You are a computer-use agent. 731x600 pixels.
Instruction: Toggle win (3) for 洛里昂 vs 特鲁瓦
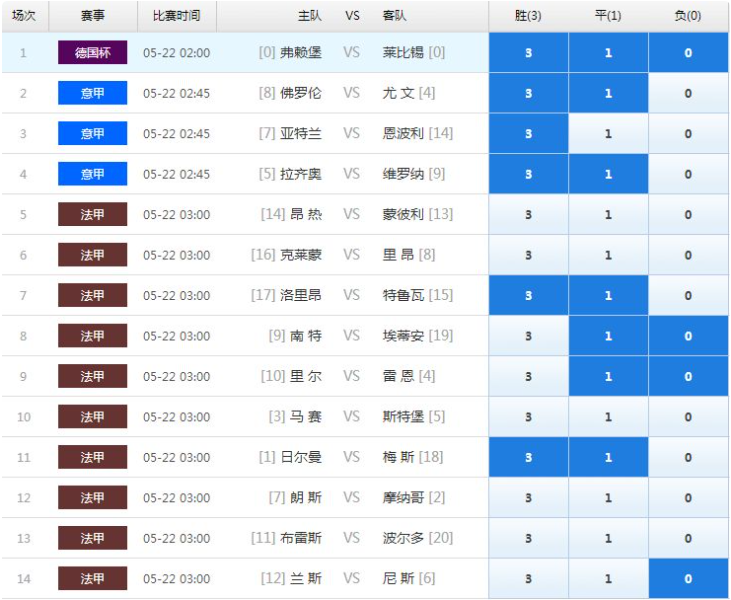coord(528,296)
